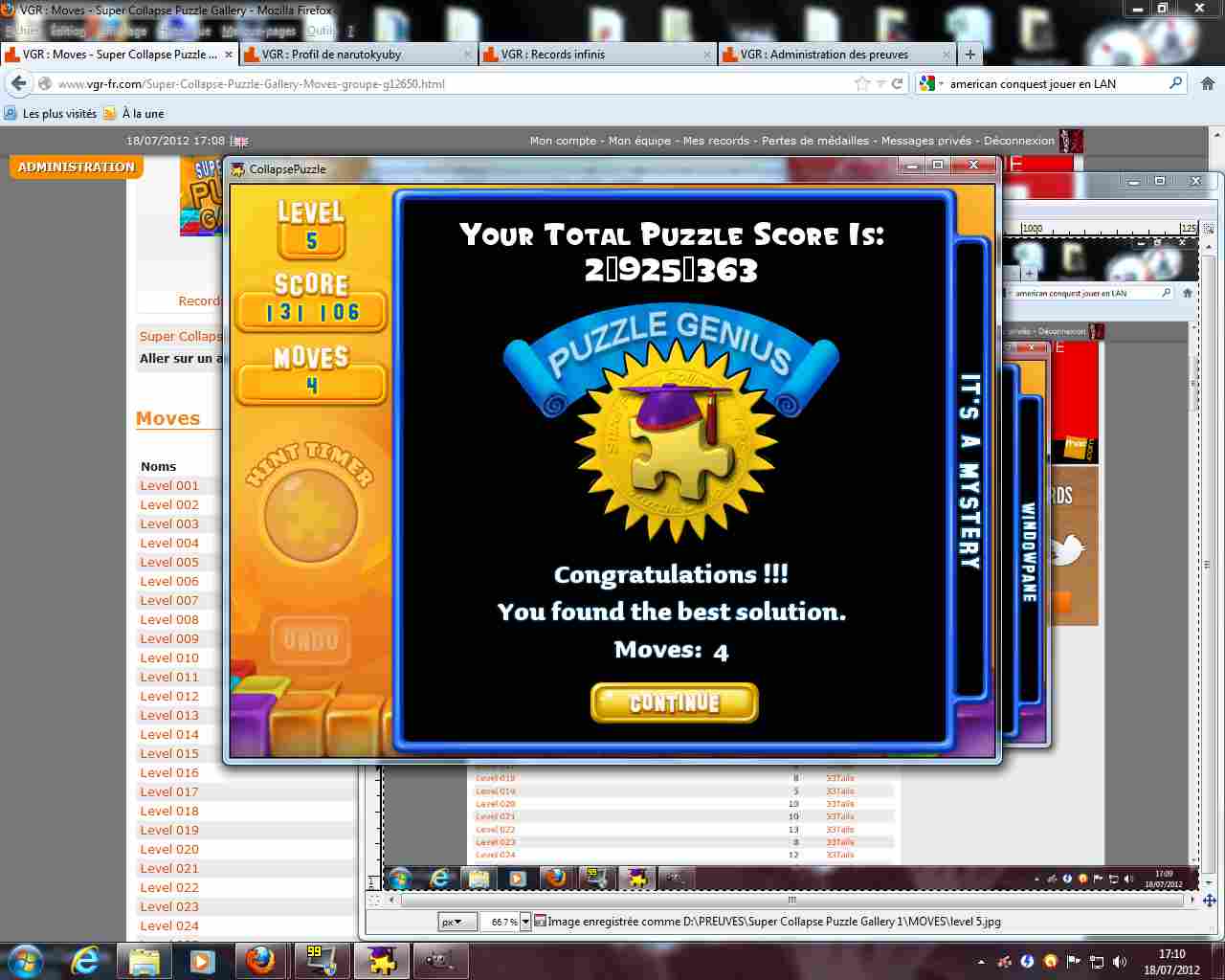
Task: Open the px unit dropdown in GIMP
Action: [458, 922]
